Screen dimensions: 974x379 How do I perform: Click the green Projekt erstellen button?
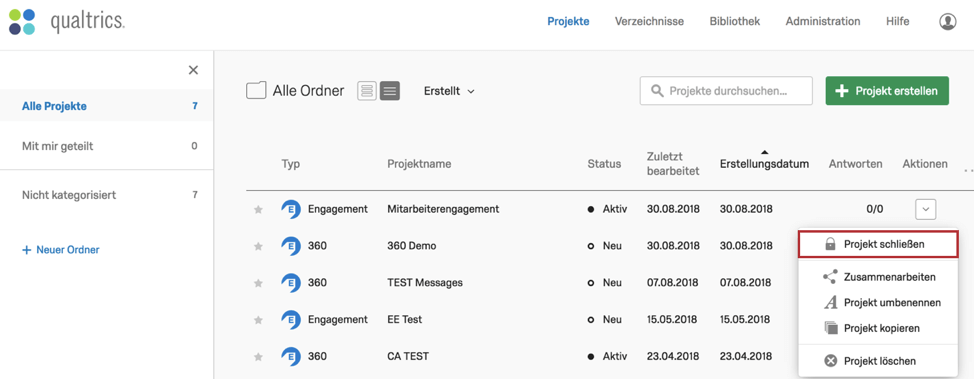click(x=886, y=91)
